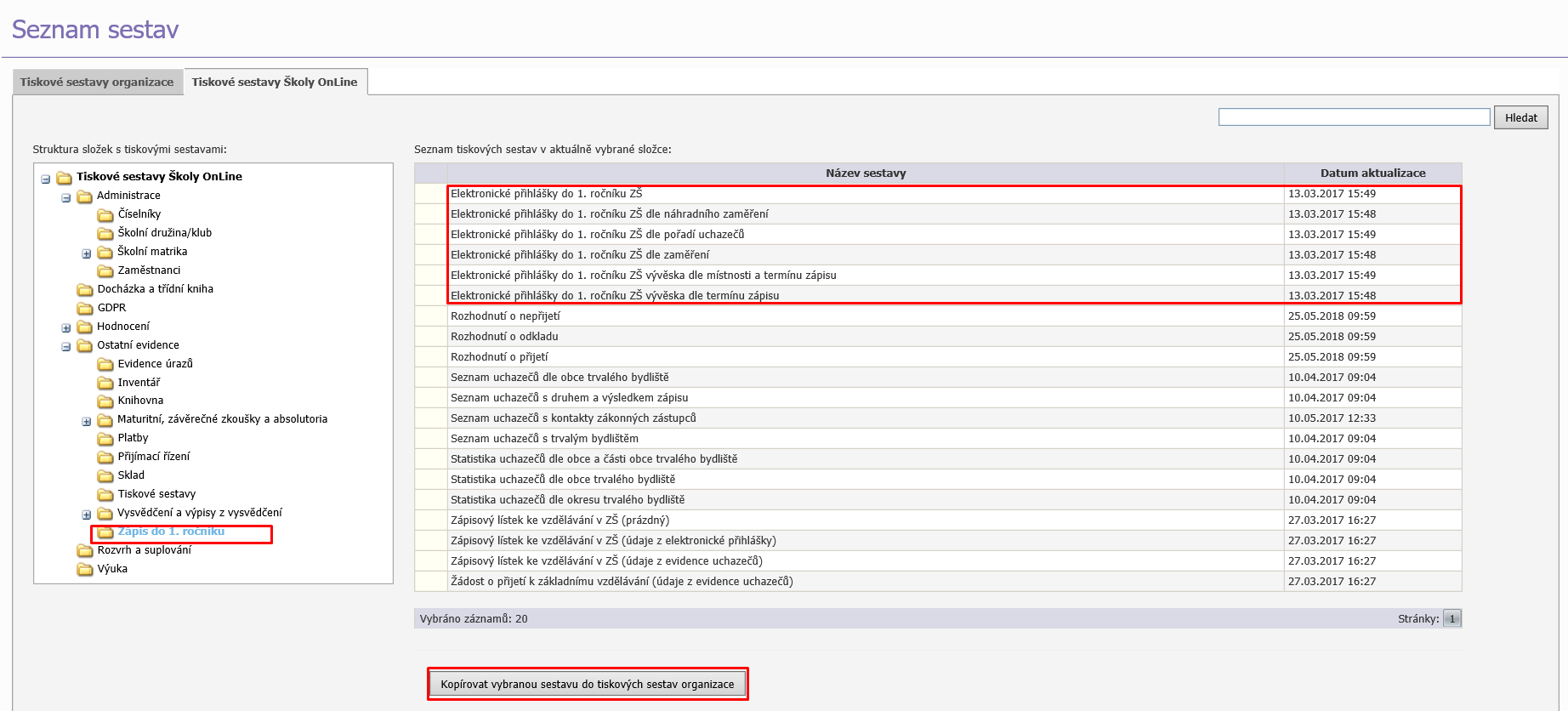Open the Školní matrika folder label
The height and width of the screenshot is (711, 1568).
pos(152,252)
